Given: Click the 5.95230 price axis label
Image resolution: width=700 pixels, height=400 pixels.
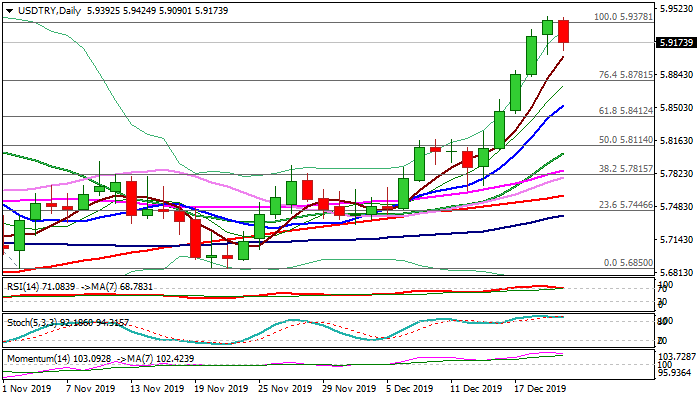Looking at the screenshot, I should [677, 8].
